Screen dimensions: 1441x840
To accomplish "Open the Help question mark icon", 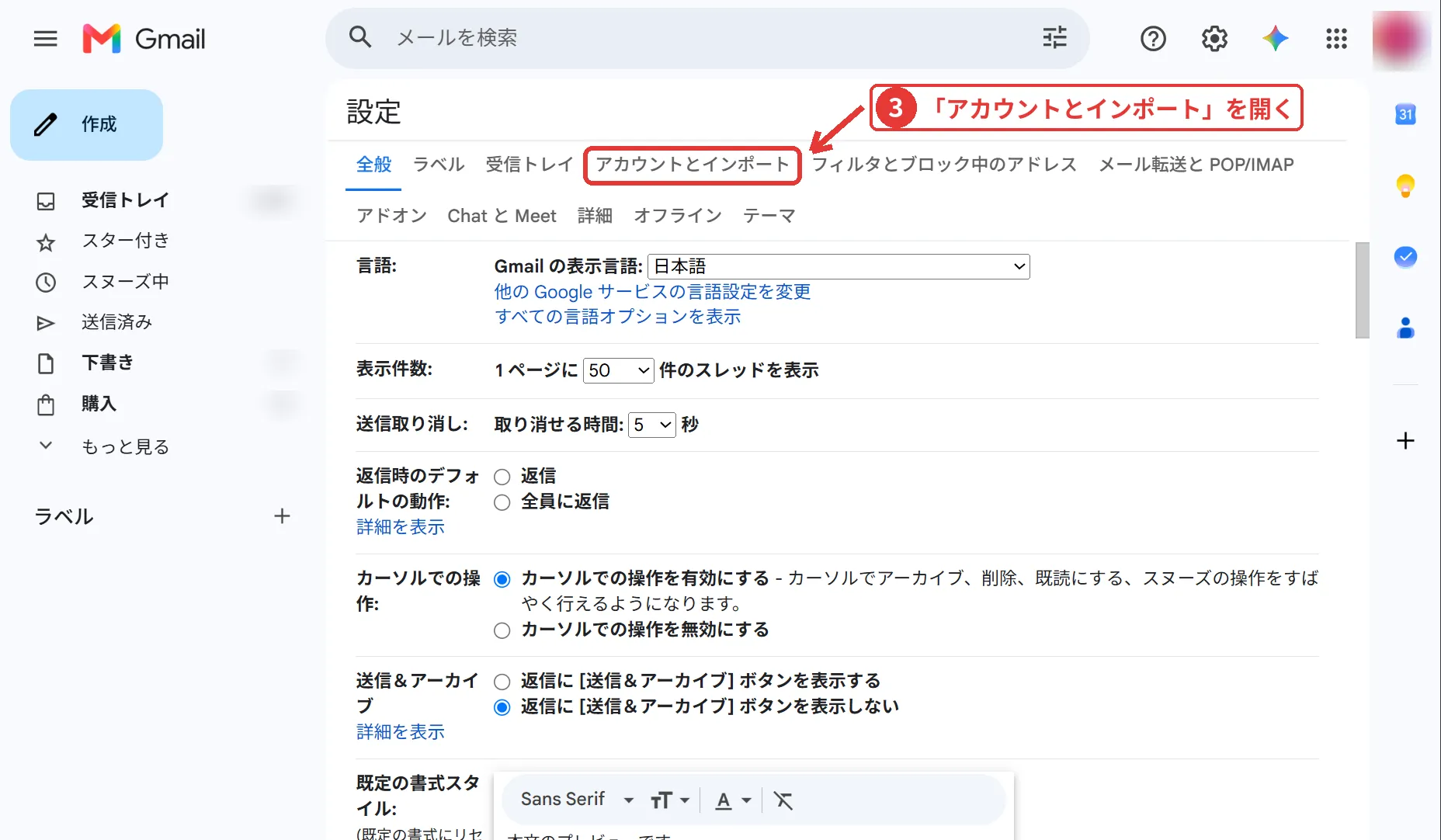I will coord(1153,38).
